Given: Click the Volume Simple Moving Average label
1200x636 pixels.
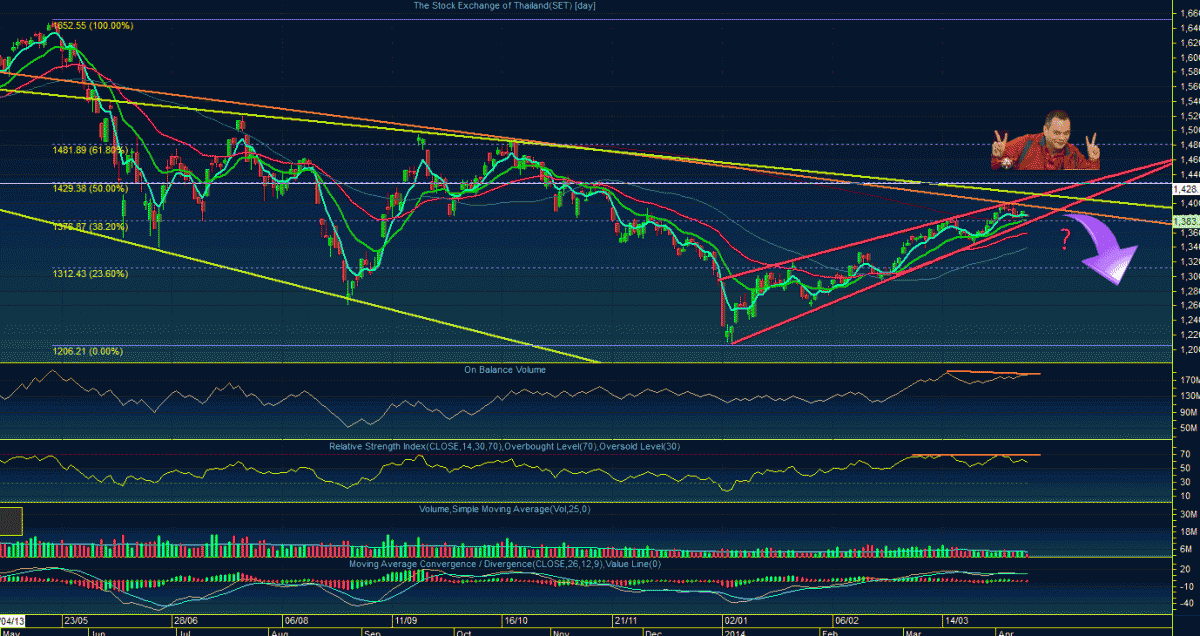Looking at the screenshot, I should pos(504,509).
